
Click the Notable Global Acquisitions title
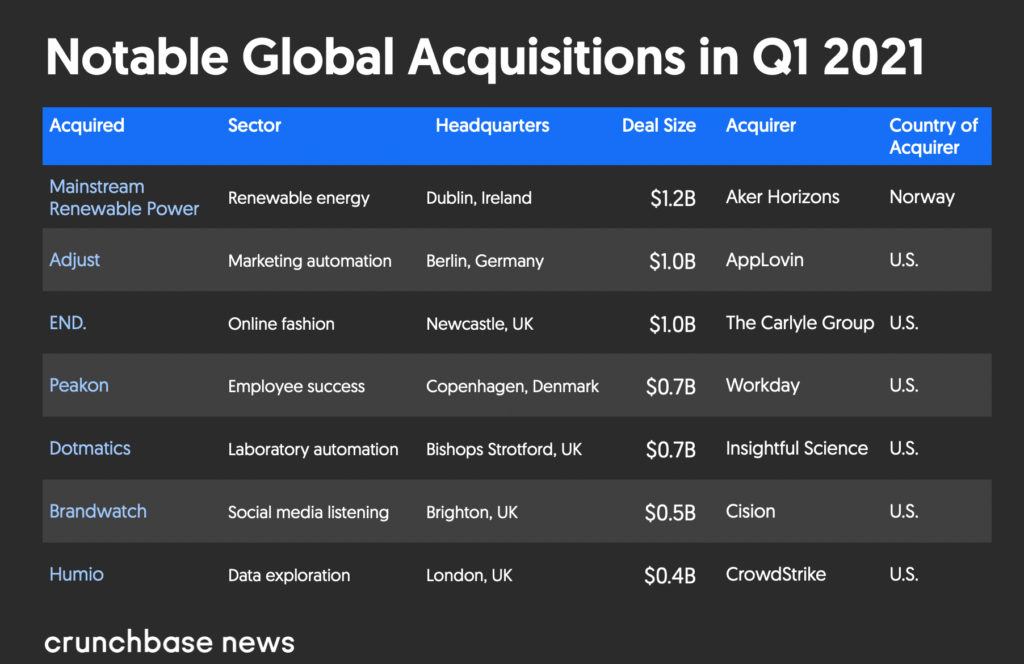coord(485,57)
